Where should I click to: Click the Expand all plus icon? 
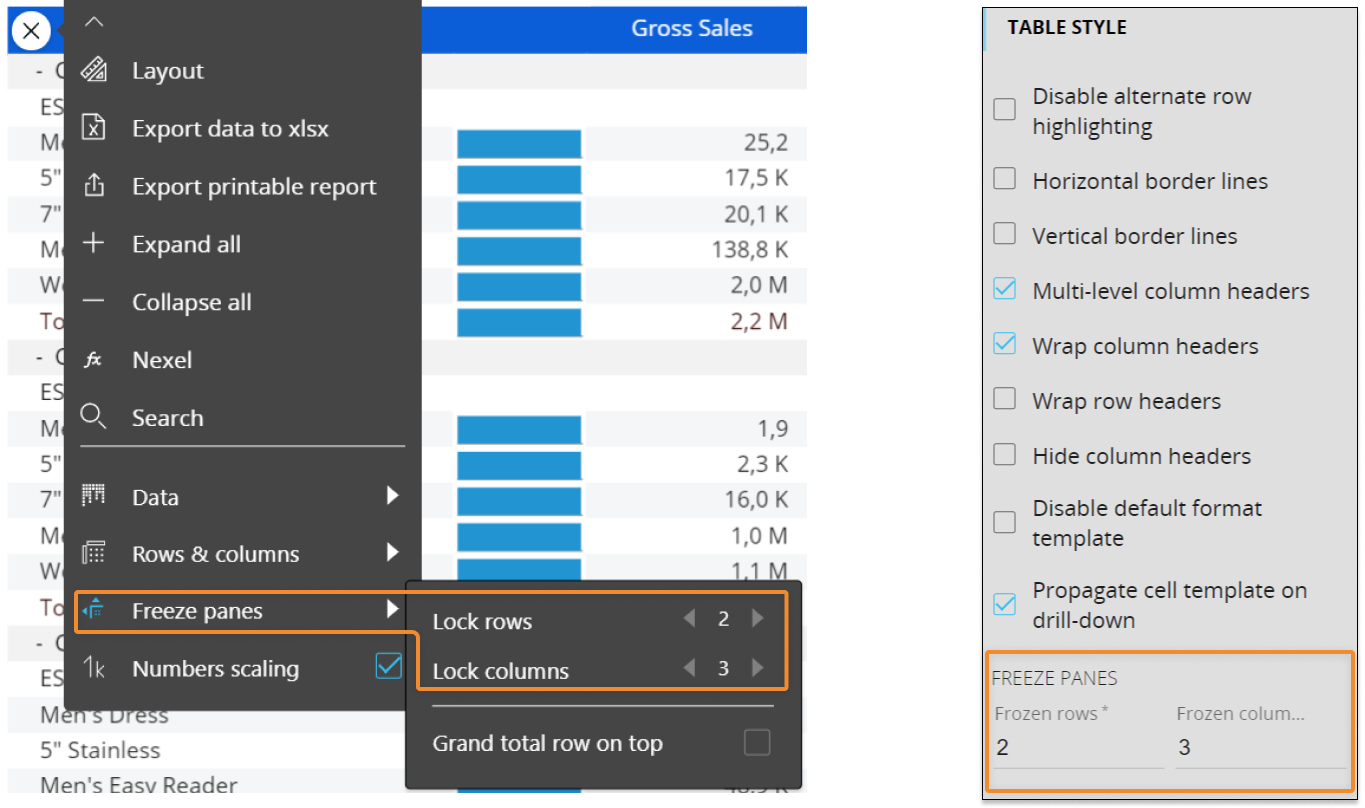click(94, 244)
